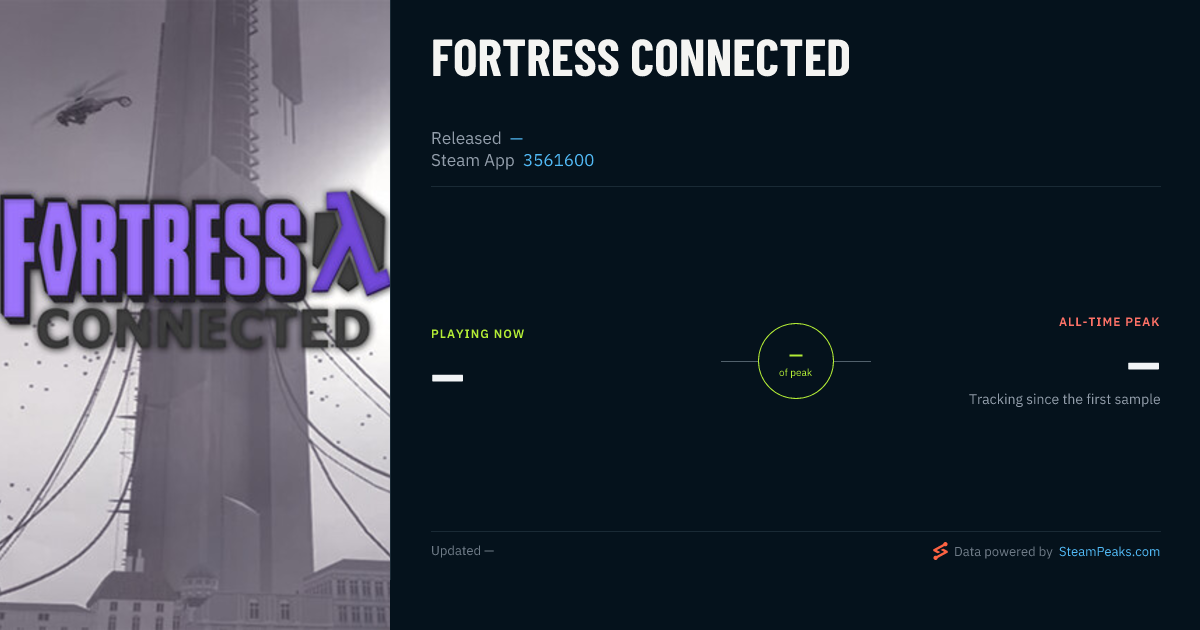Viewport: 1200px width, 630px height.
Task: Click 'Tracking since the first sample' text
Action: click(1064, 399)
